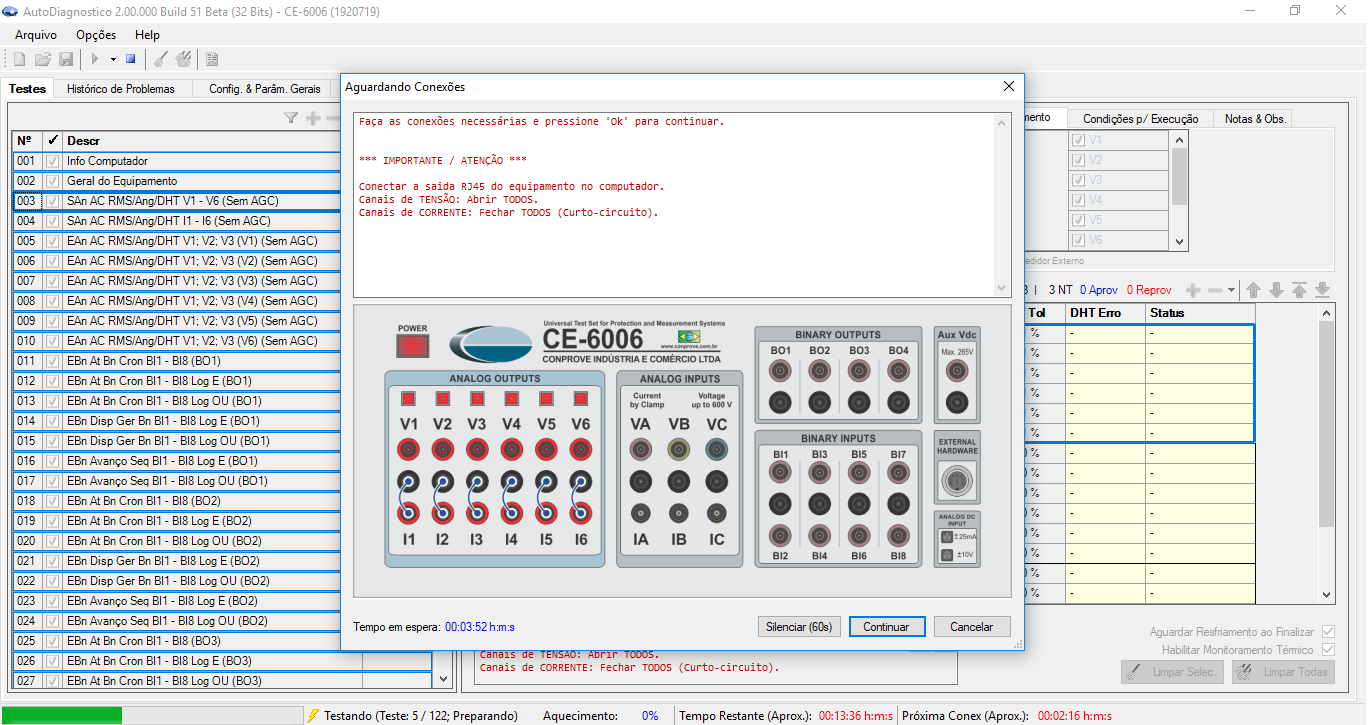This screenshot has height=725, width=1371.
Task: Click the Silenciar (60s) button
Action: pyautogui.click(x=799, y=627)
